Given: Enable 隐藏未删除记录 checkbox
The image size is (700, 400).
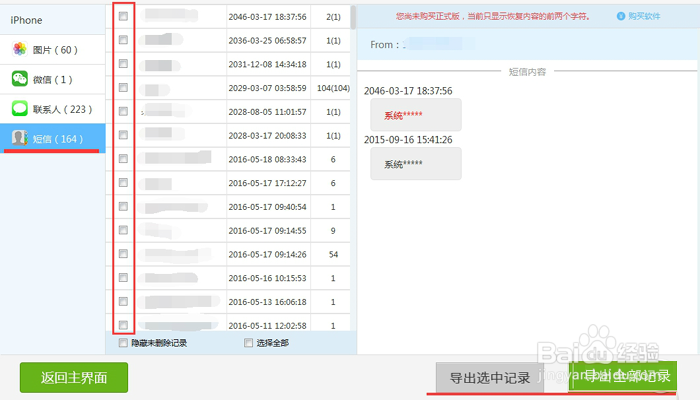Looking at the screenshot, I should pyautogui.click(x=123, y=343).
